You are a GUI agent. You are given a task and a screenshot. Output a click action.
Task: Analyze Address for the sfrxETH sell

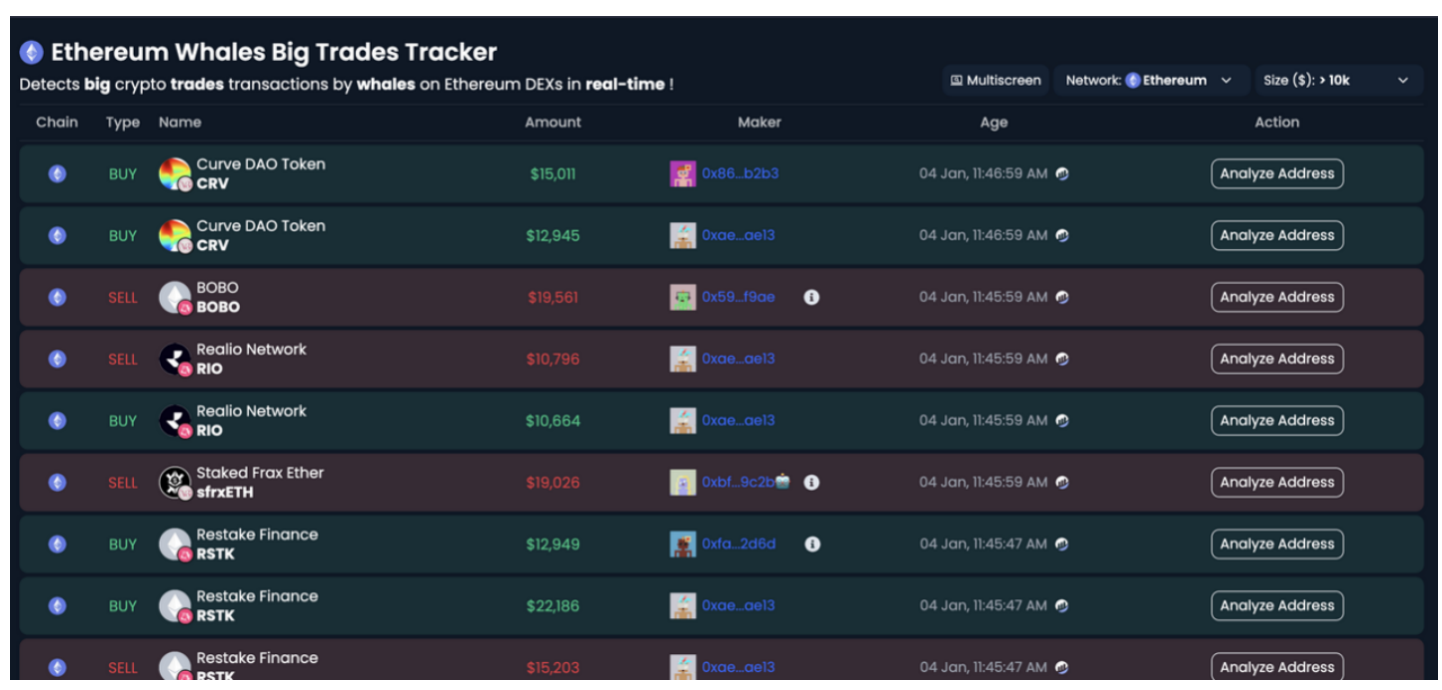tap(1277, 482)
